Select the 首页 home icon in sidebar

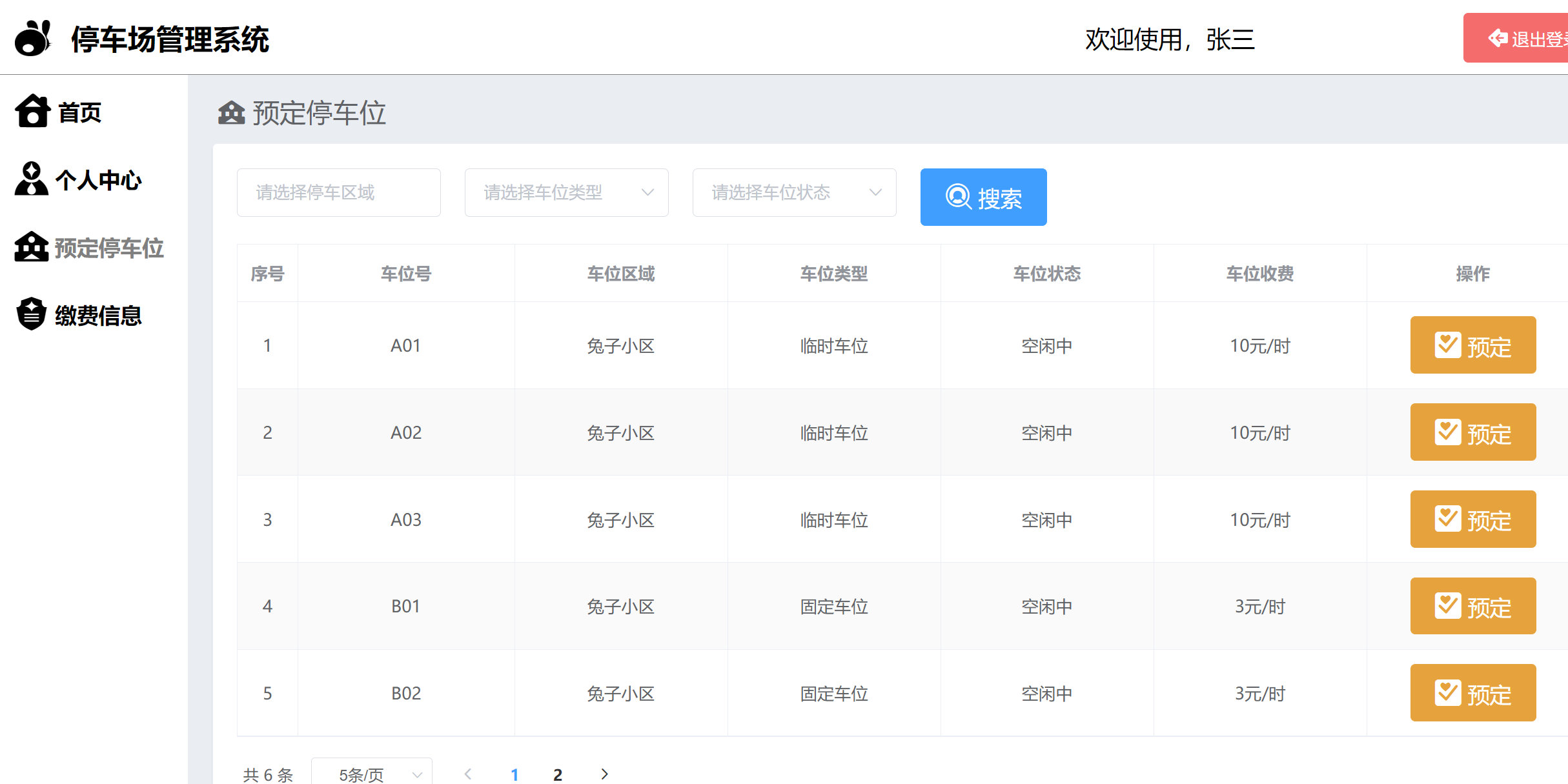click(32, 111)
